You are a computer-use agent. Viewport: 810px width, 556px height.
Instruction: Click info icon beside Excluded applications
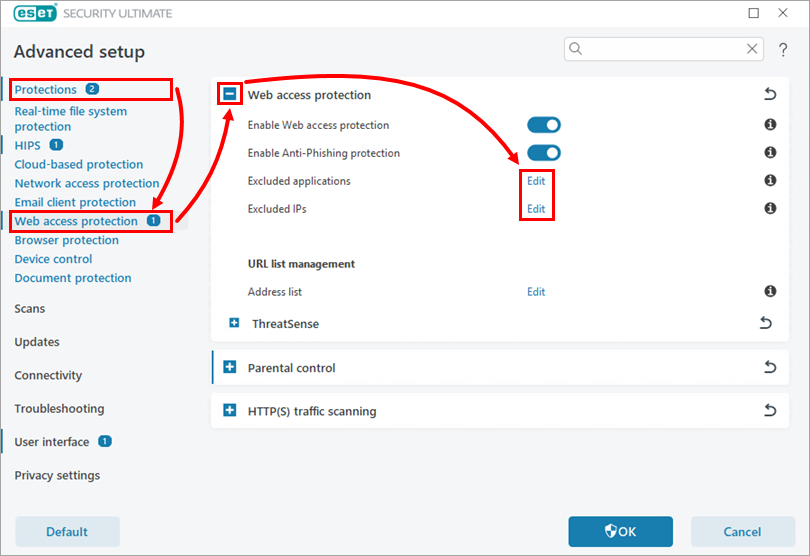pos(770,181)
